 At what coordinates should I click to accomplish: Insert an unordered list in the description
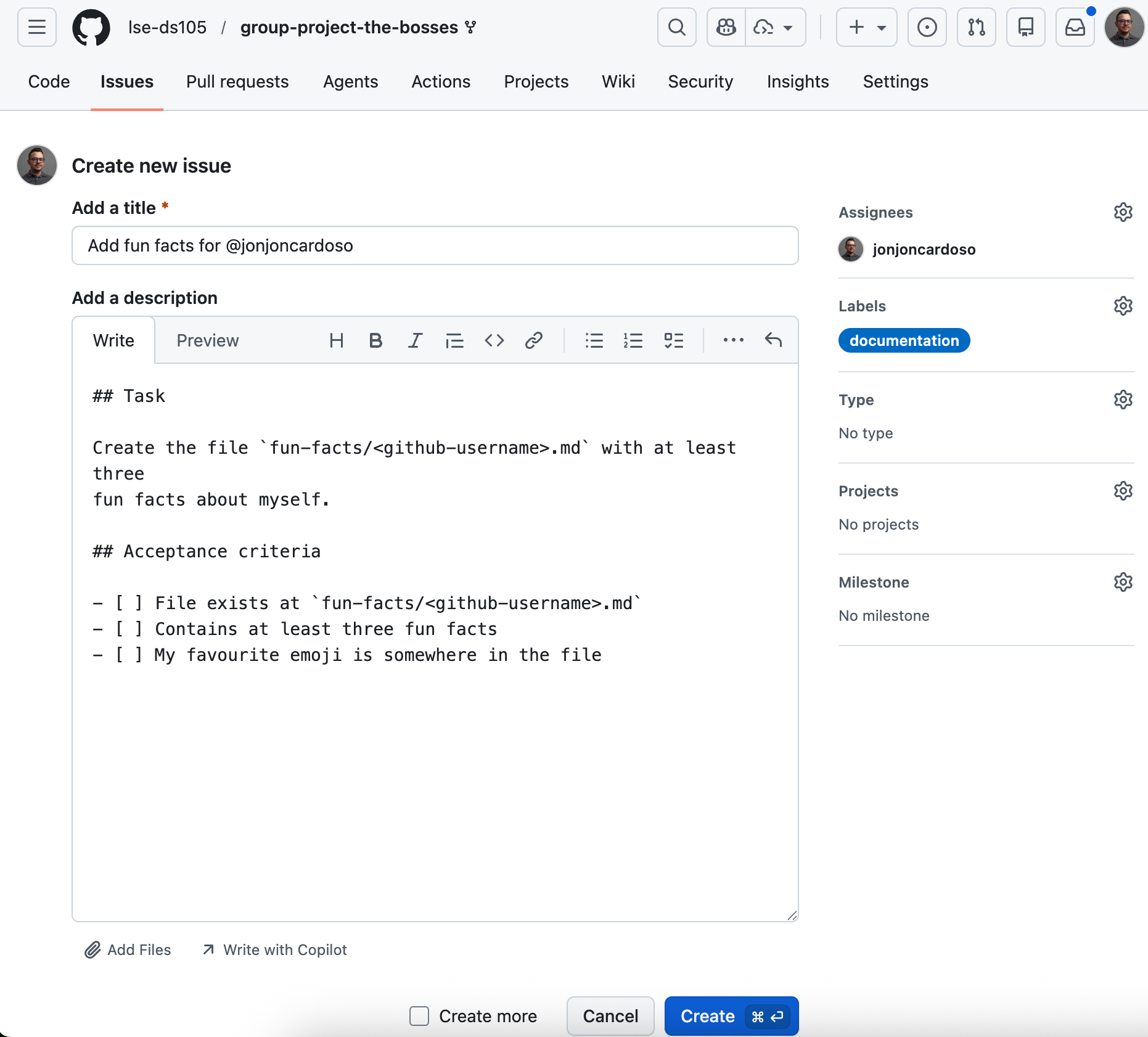pos(594,340)
